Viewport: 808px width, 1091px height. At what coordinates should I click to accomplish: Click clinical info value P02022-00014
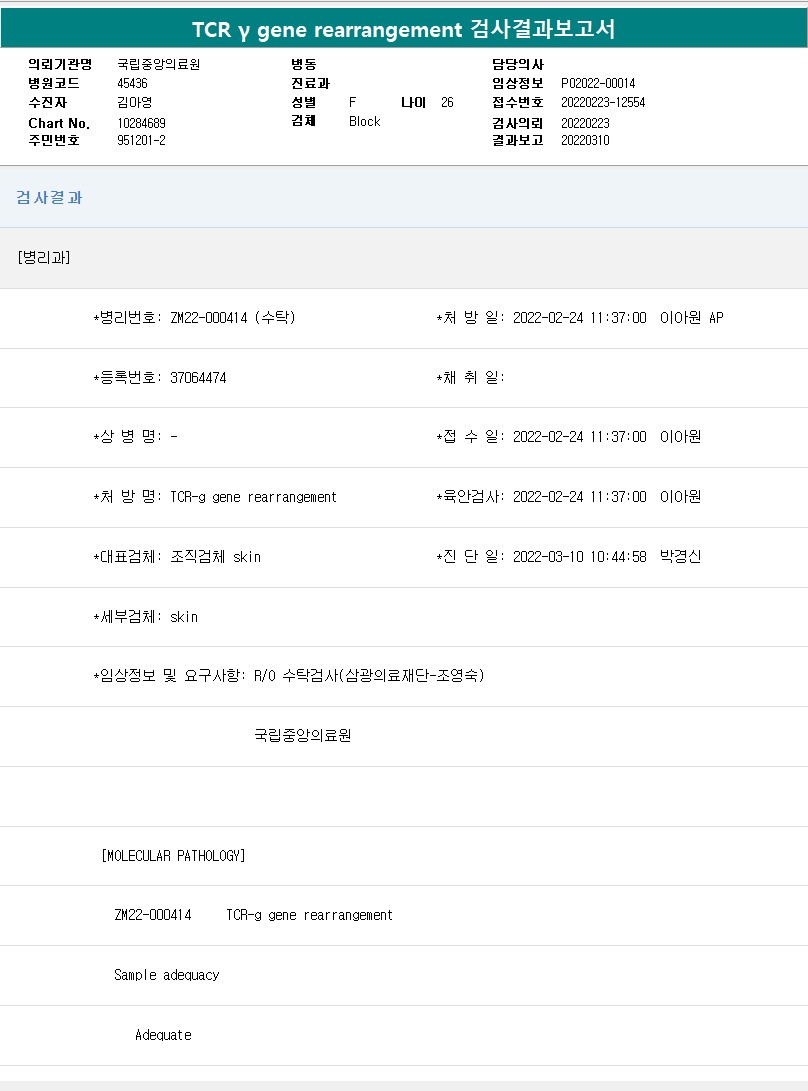click(x=598, y=83)
